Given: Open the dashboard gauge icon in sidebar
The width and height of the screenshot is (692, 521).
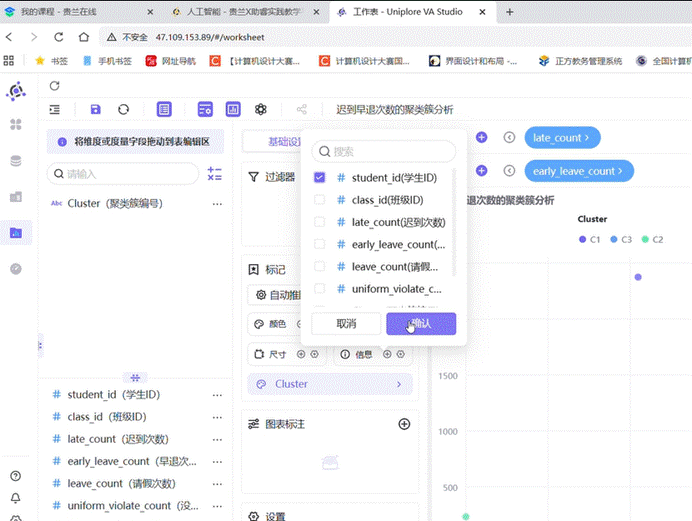Looking at the screenshot, I should point(16,269).
